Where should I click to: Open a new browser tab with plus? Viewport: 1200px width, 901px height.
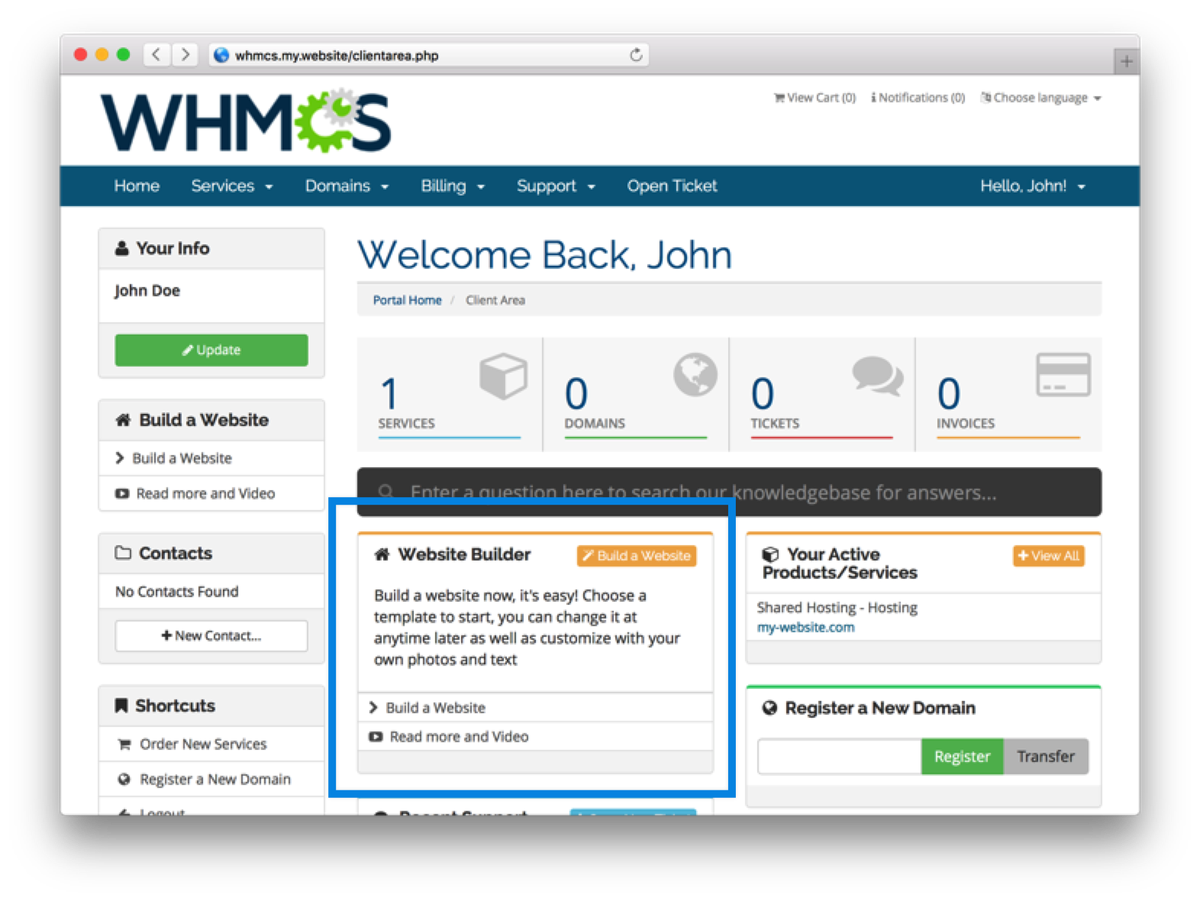(1126, 61)
